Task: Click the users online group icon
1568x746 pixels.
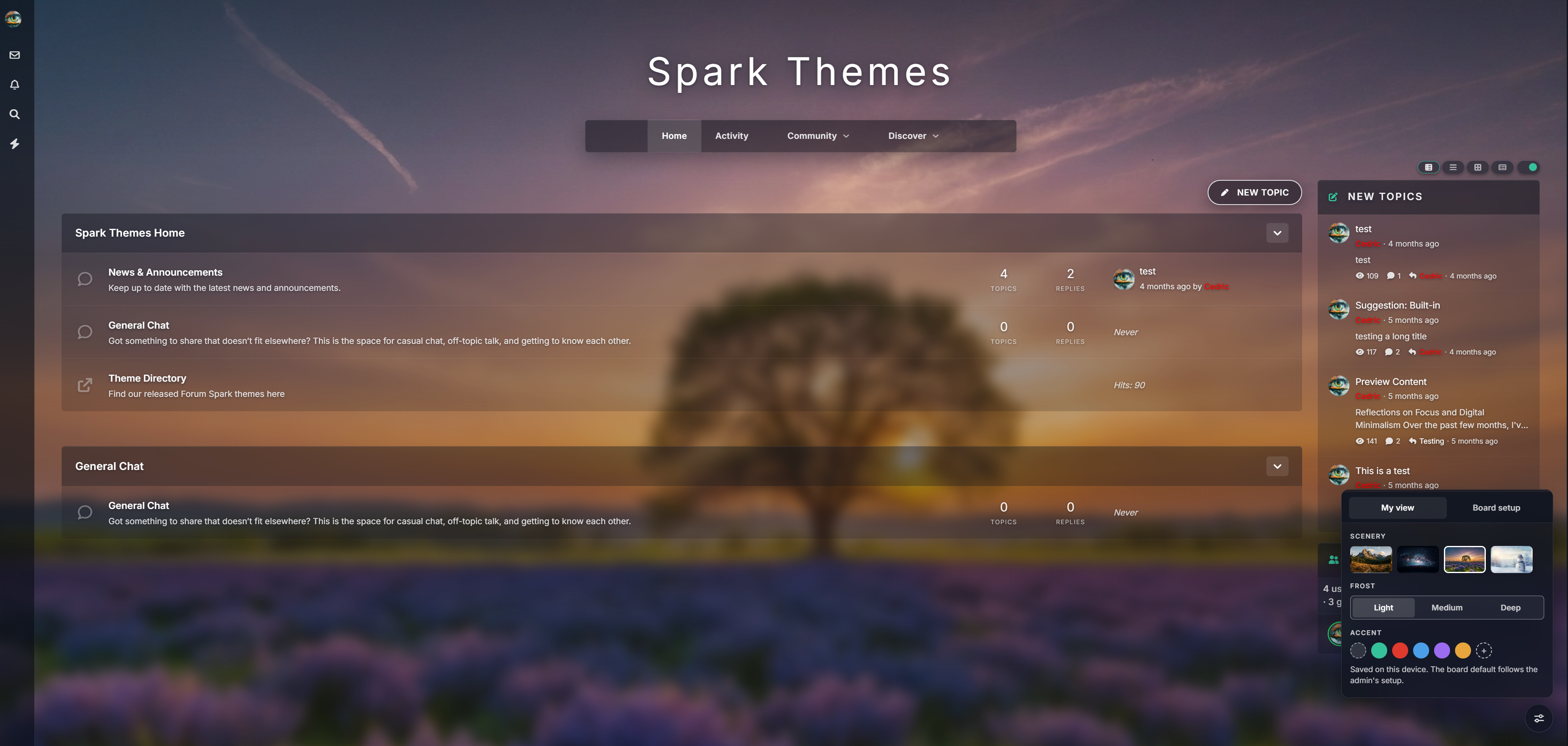Action: click(1334, 560)
